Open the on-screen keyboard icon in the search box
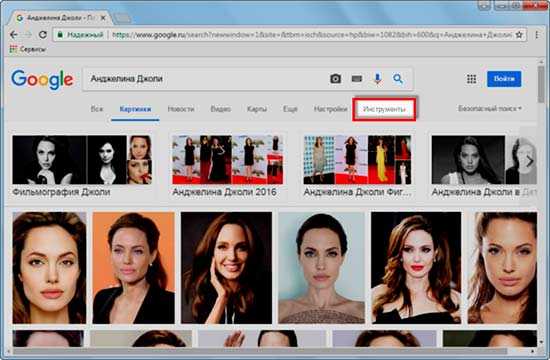The height and width of the screenshot is (360, 550). point(357,79)
